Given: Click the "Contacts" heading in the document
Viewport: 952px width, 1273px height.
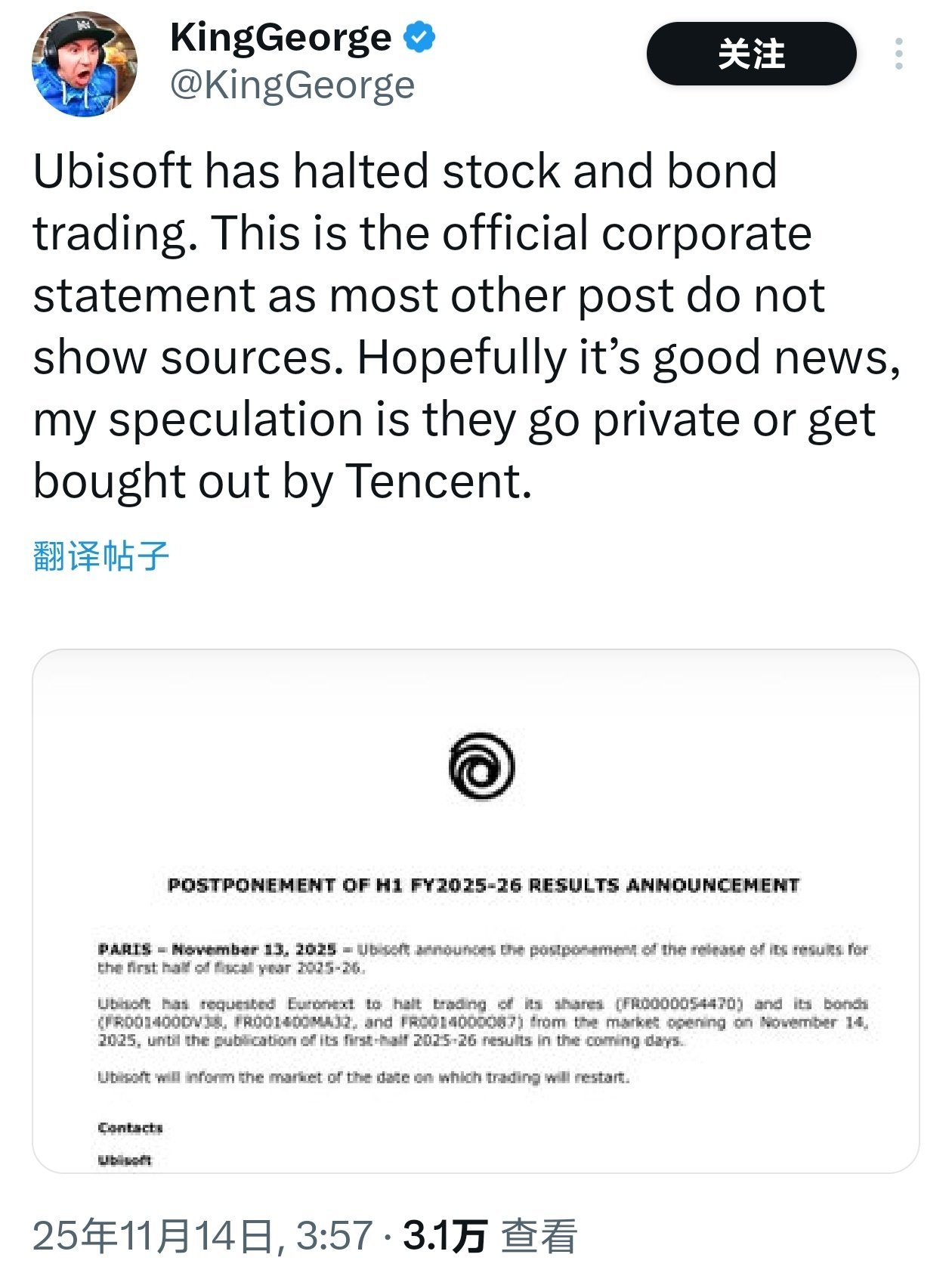Looking at the screenshot, I should click(x=130, y=1128).
